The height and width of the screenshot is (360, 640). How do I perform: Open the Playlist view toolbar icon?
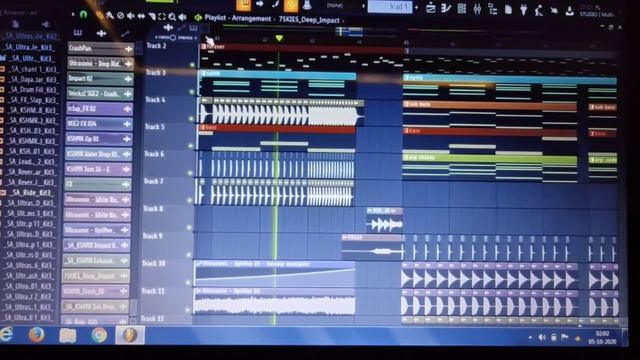431,8
